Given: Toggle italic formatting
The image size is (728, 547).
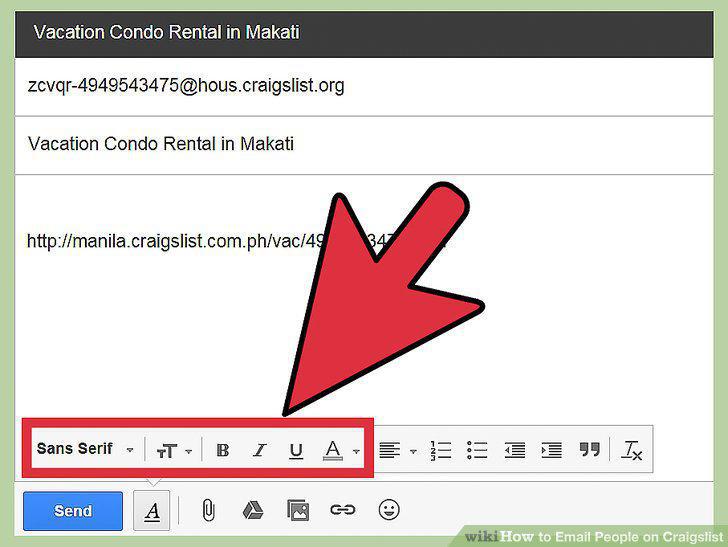Looking at the screenshot, I should pos(260,450).
